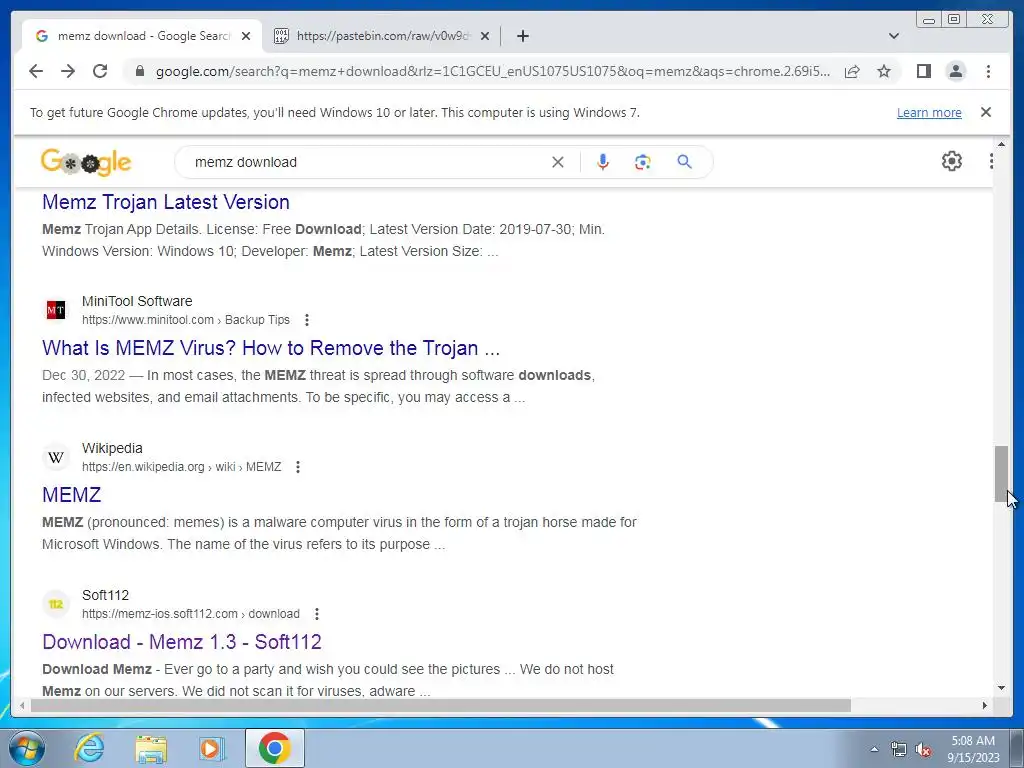Launch Internet Explorer from taskbar
The image size is (1024, 768).
[89, 748]
